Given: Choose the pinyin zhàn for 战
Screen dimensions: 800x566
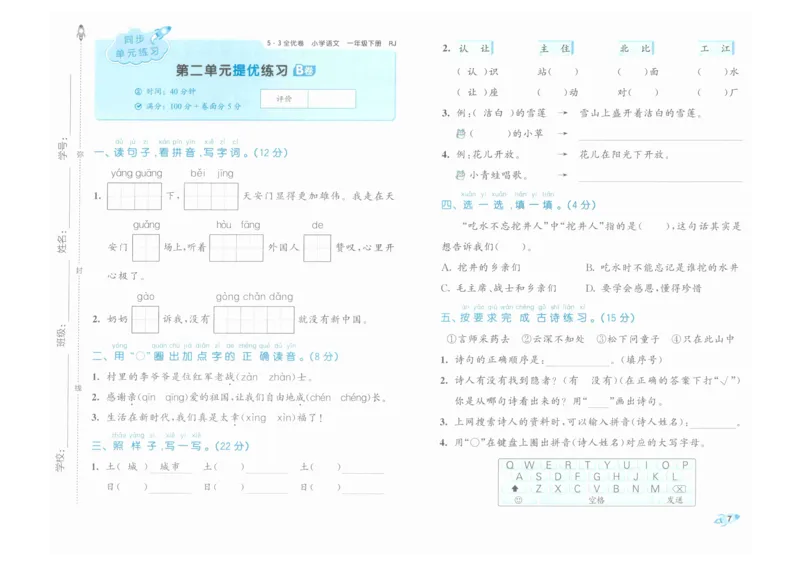Looking at the screenshot, I should 280,377.
